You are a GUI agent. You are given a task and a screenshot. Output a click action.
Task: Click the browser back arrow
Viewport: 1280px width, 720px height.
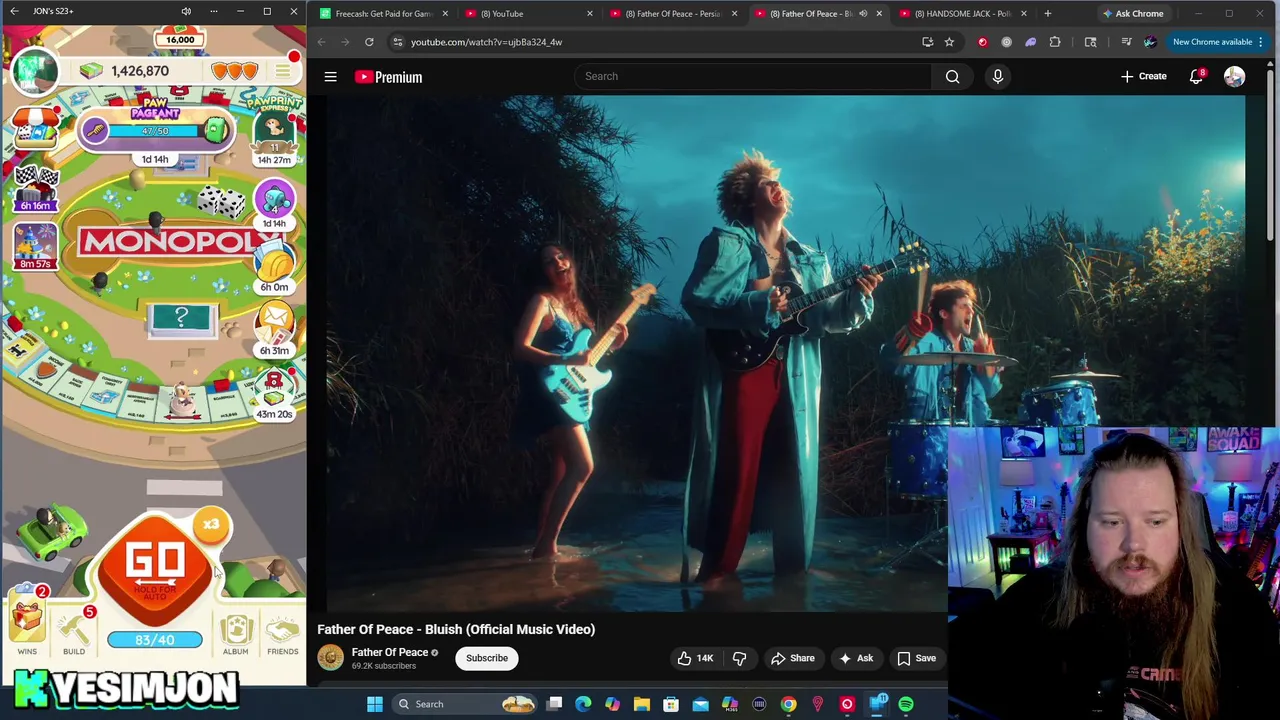(322, 42)
